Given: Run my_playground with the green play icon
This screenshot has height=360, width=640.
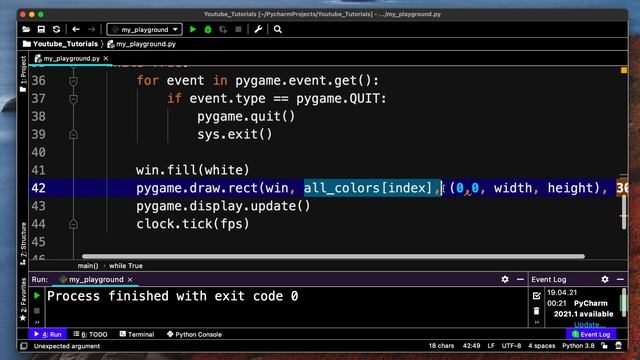Looking at the screenshot, I should click(193, 29).
